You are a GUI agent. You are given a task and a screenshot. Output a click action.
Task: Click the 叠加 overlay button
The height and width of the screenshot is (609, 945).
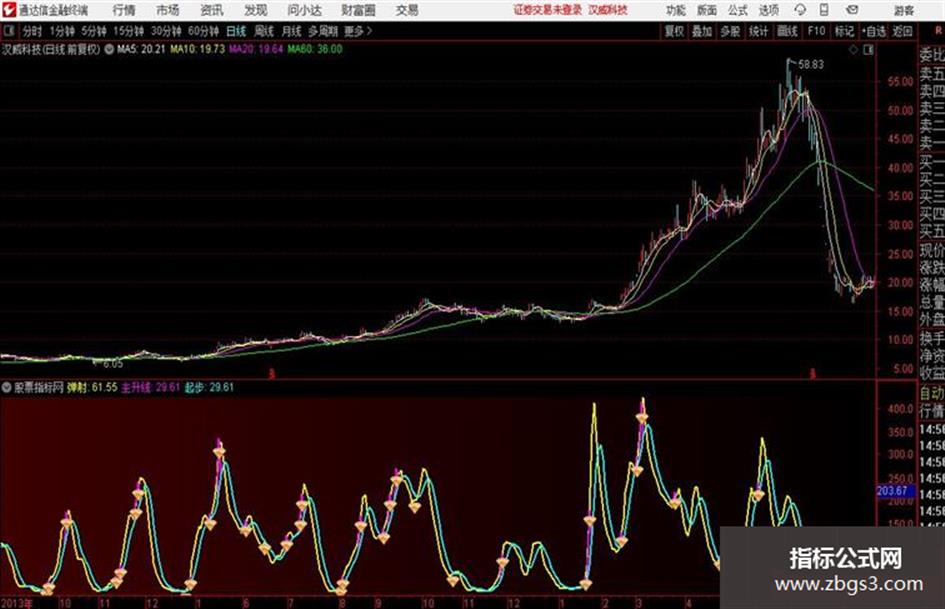[702, 31]
